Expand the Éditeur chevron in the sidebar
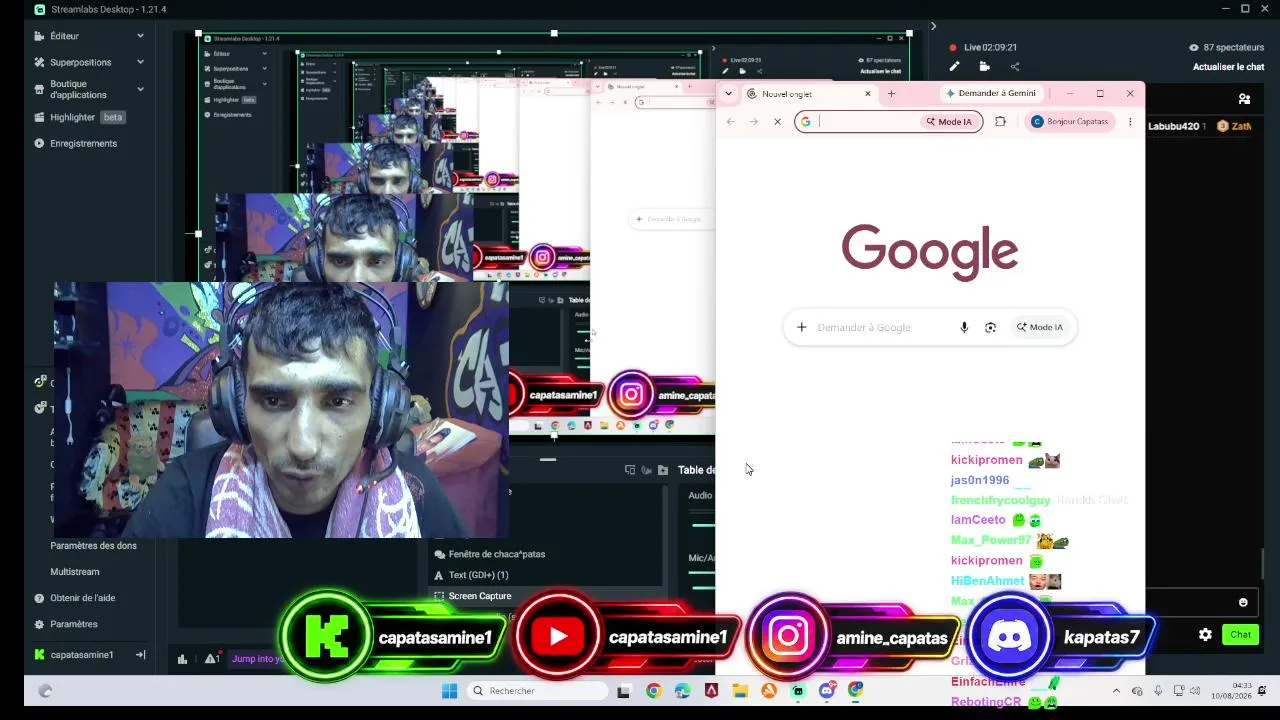 (x=140, y=36)
